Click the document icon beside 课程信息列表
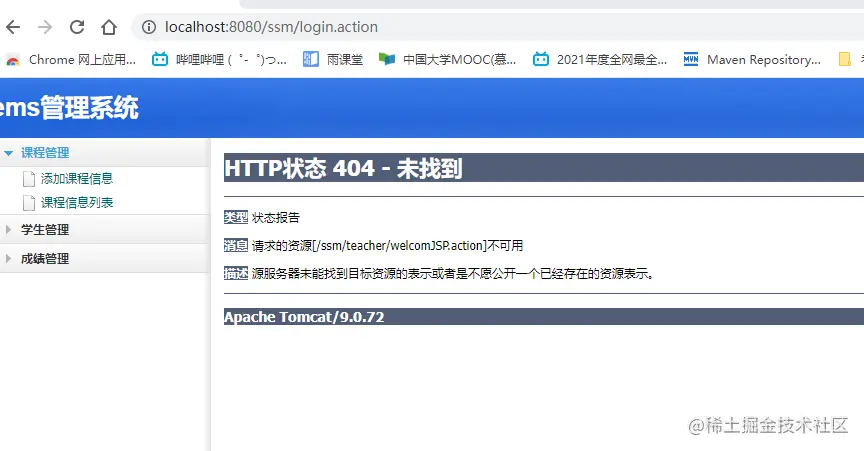 tap(29, 203)
